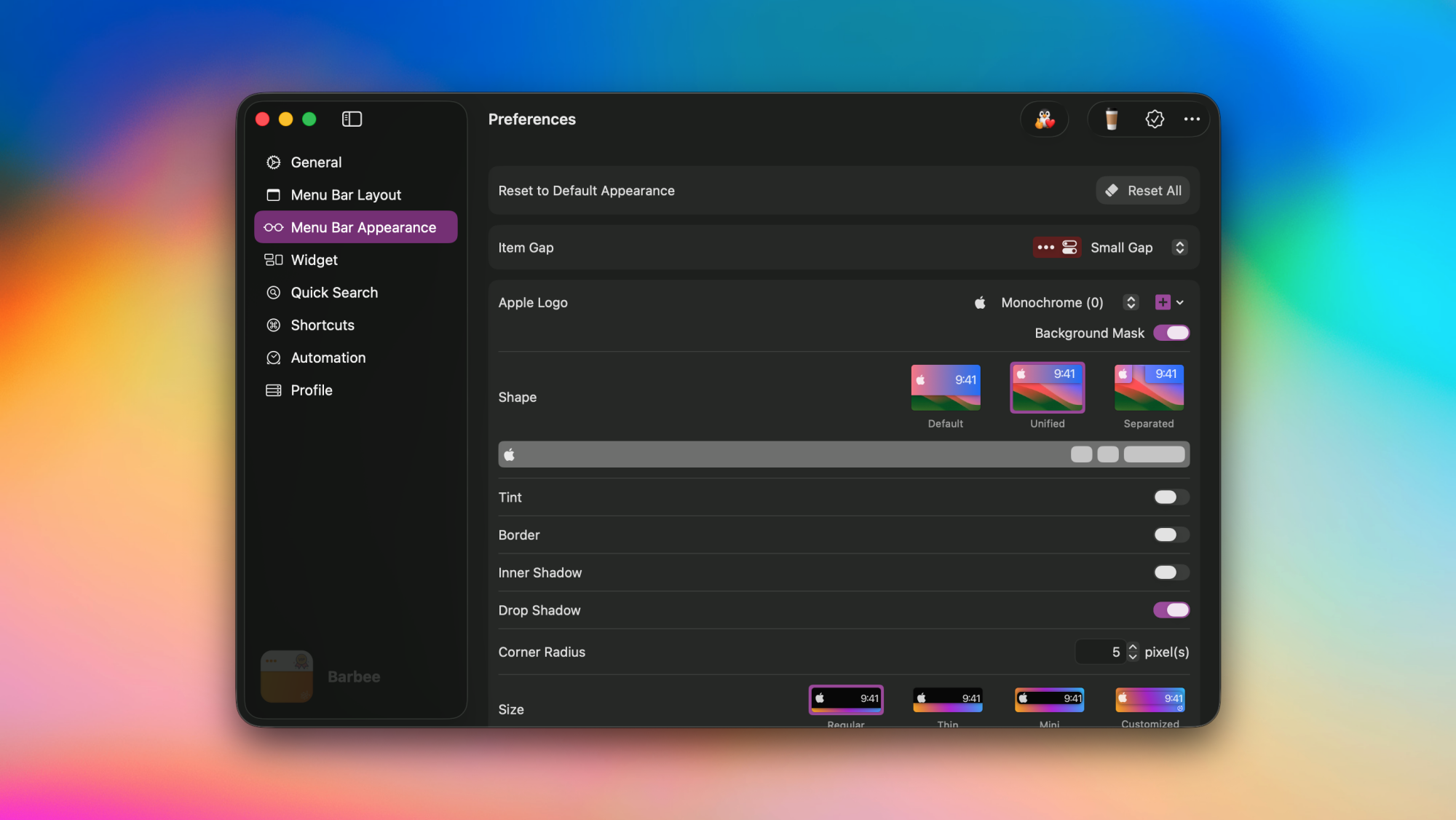Disable the Background Mask toggle

click(1171, 333)
